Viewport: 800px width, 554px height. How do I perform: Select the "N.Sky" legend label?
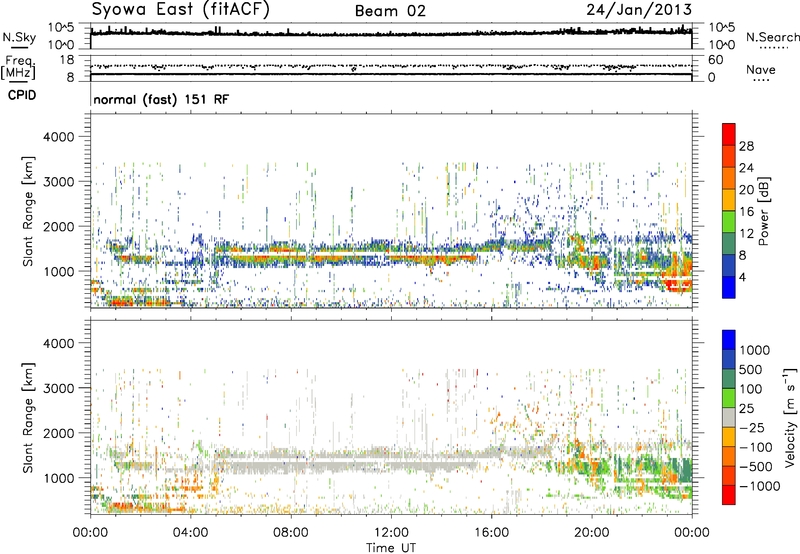(x=19, y=37)
